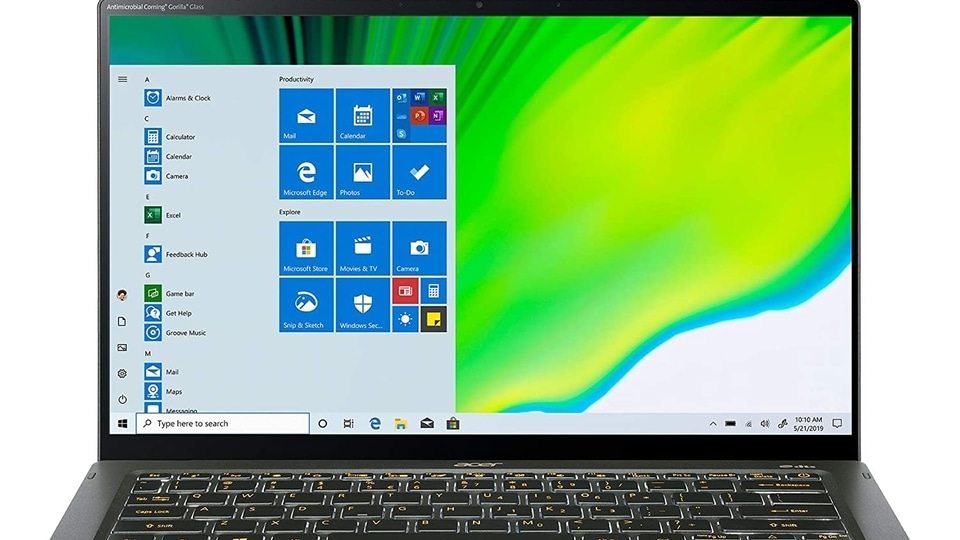Open the small red News tile
The height and width of the screenshot is (540, 960).
(x=405, y=291)
